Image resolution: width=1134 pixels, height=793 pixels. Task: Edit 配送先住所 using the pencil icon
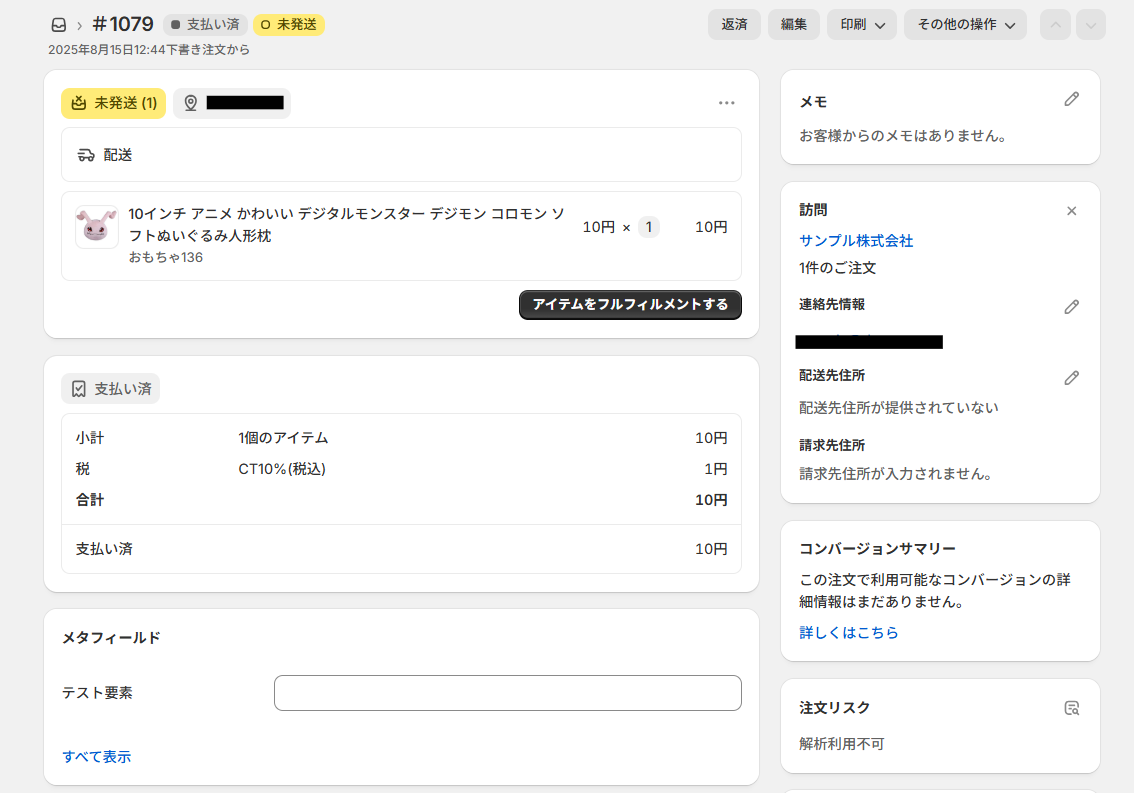coord(1071,377)
